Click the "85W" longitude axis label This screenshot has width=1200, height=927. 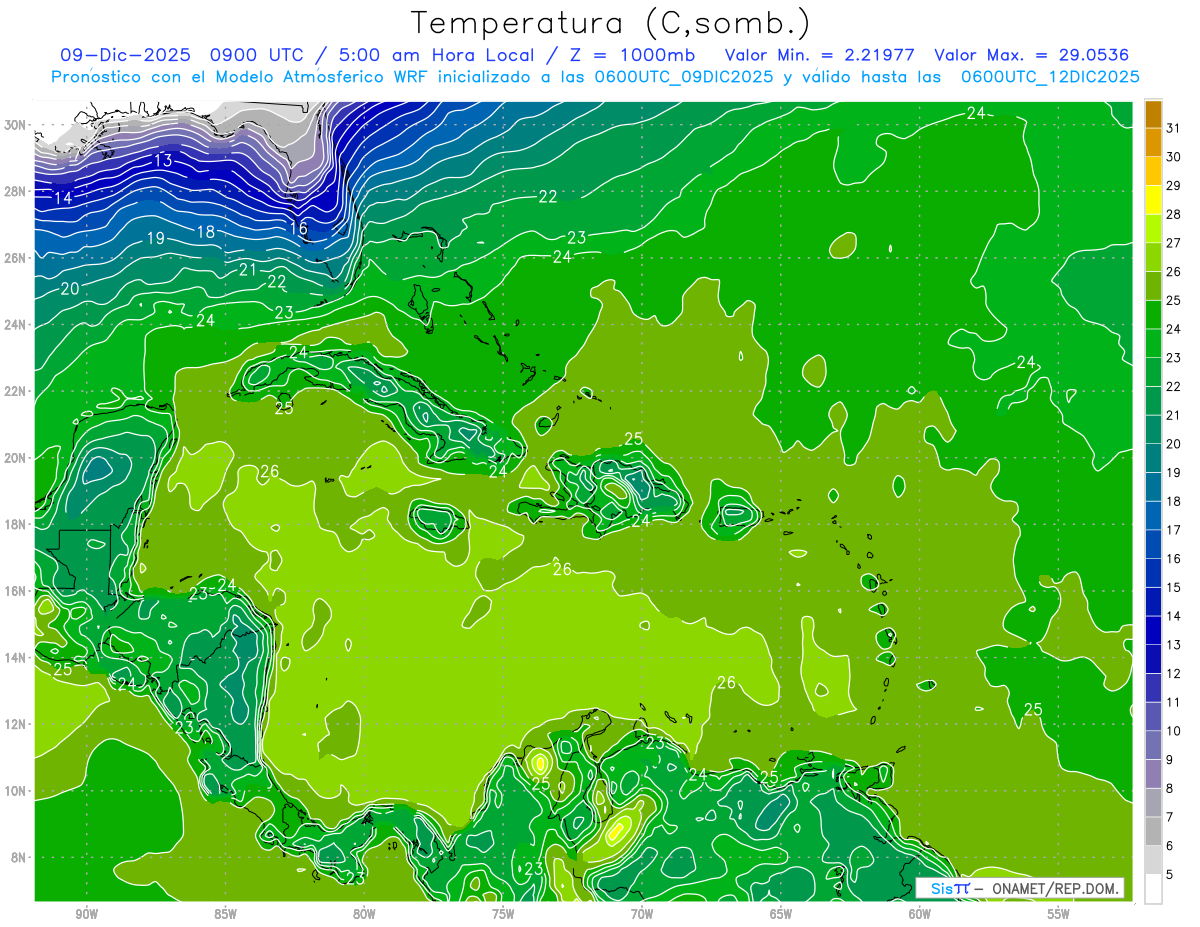226,916
